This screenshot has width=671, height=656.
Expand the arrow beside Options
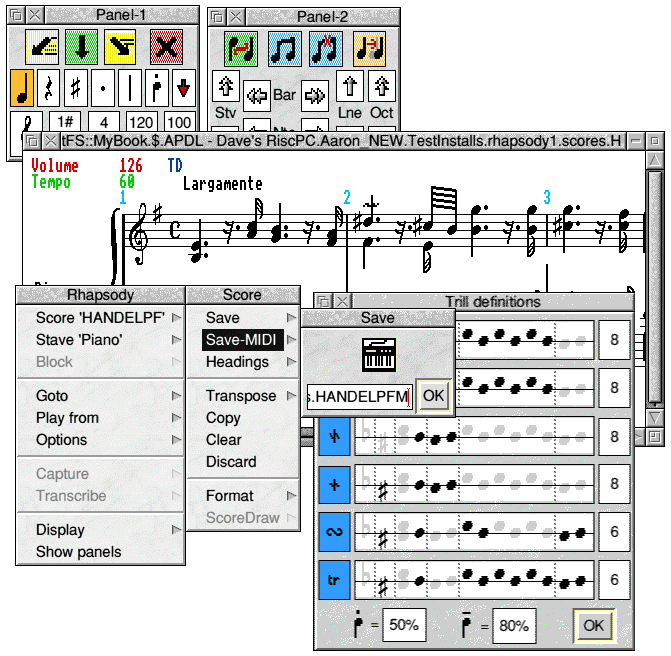coord(176,440)
